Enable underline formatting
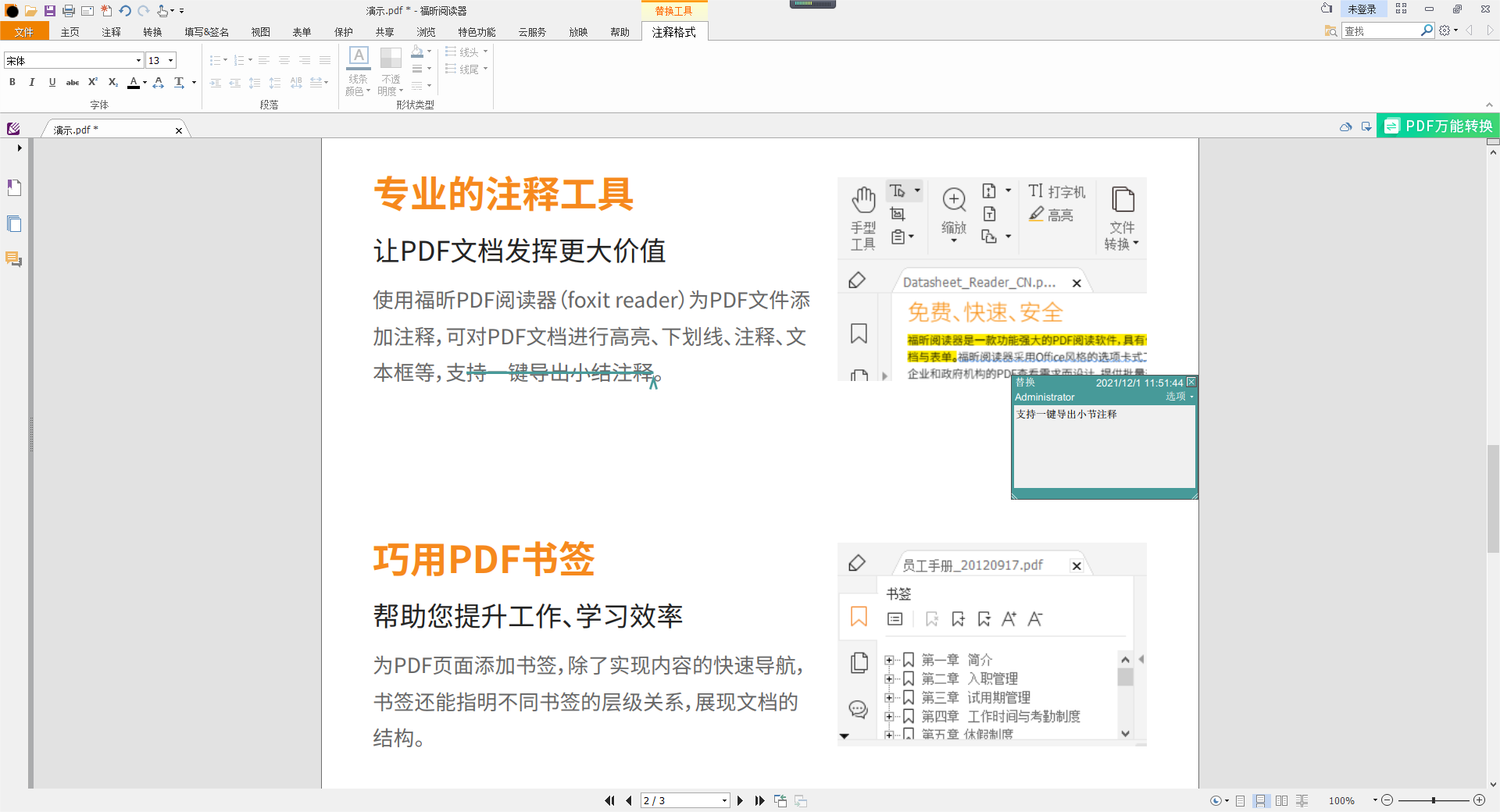1500x812 pixels. pyautogui.click(x=52, y=82)
